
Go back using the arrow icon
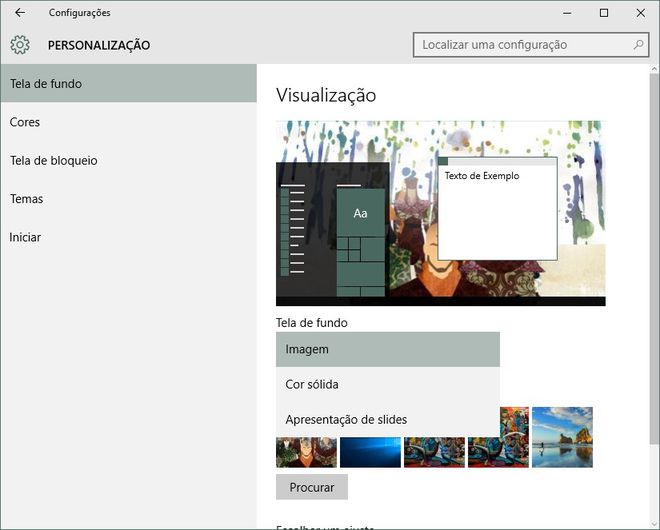pos(20,13)
